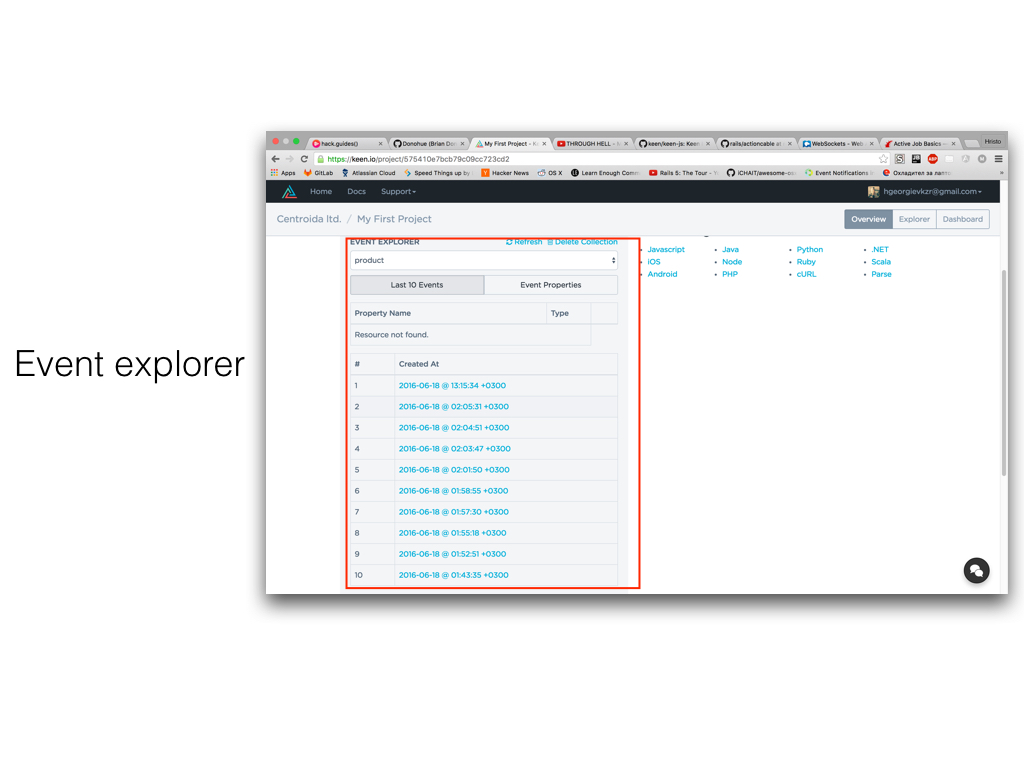The width and height of the screenshot is (1024, 768).
Task: Open the Chrome hamburger menu
Action: 999,159
